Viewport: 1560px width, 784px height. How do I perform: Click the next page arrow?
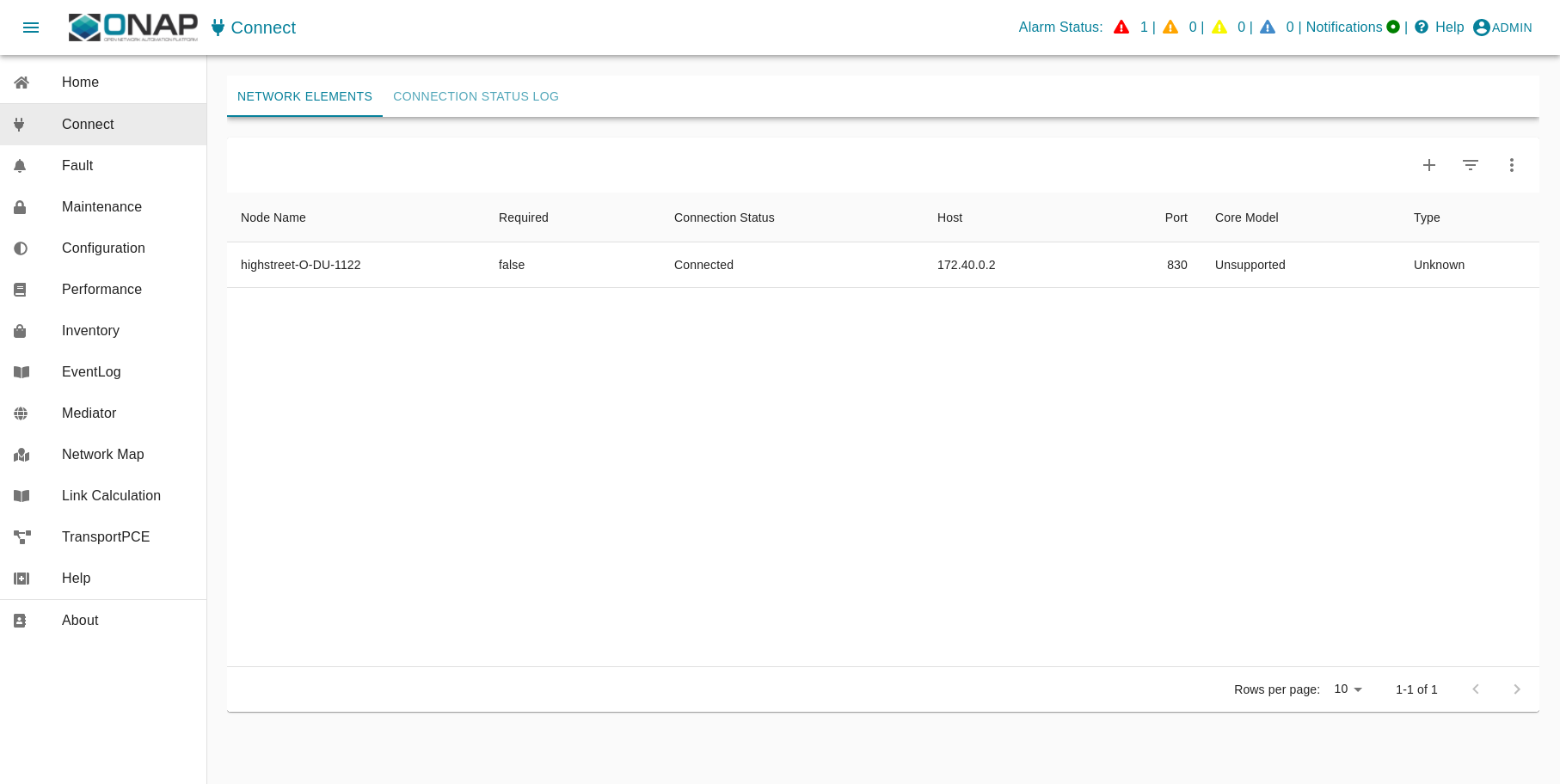[x=1517, y=689]
